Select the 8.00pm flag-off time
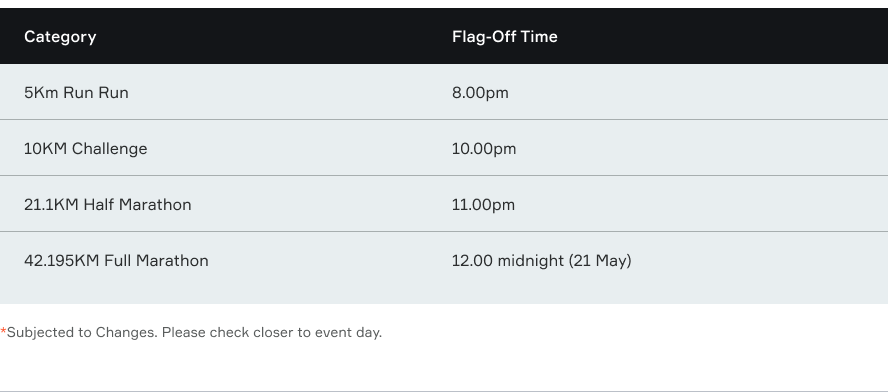This screenshot has height=392, width=888. click(480, 93)
